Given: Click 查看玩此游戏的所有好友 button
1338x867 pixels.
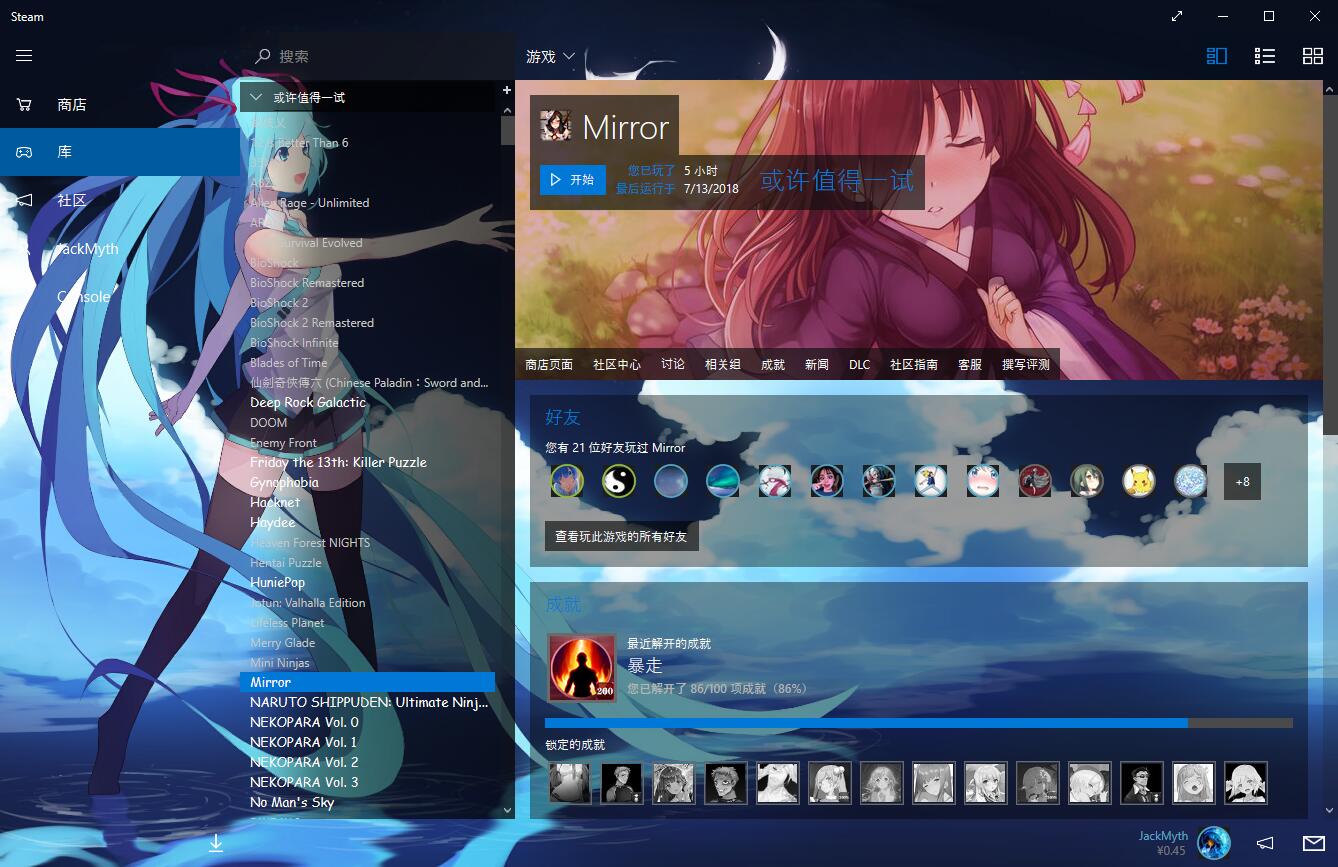Looking at the screenshot, I should point(621,537).
